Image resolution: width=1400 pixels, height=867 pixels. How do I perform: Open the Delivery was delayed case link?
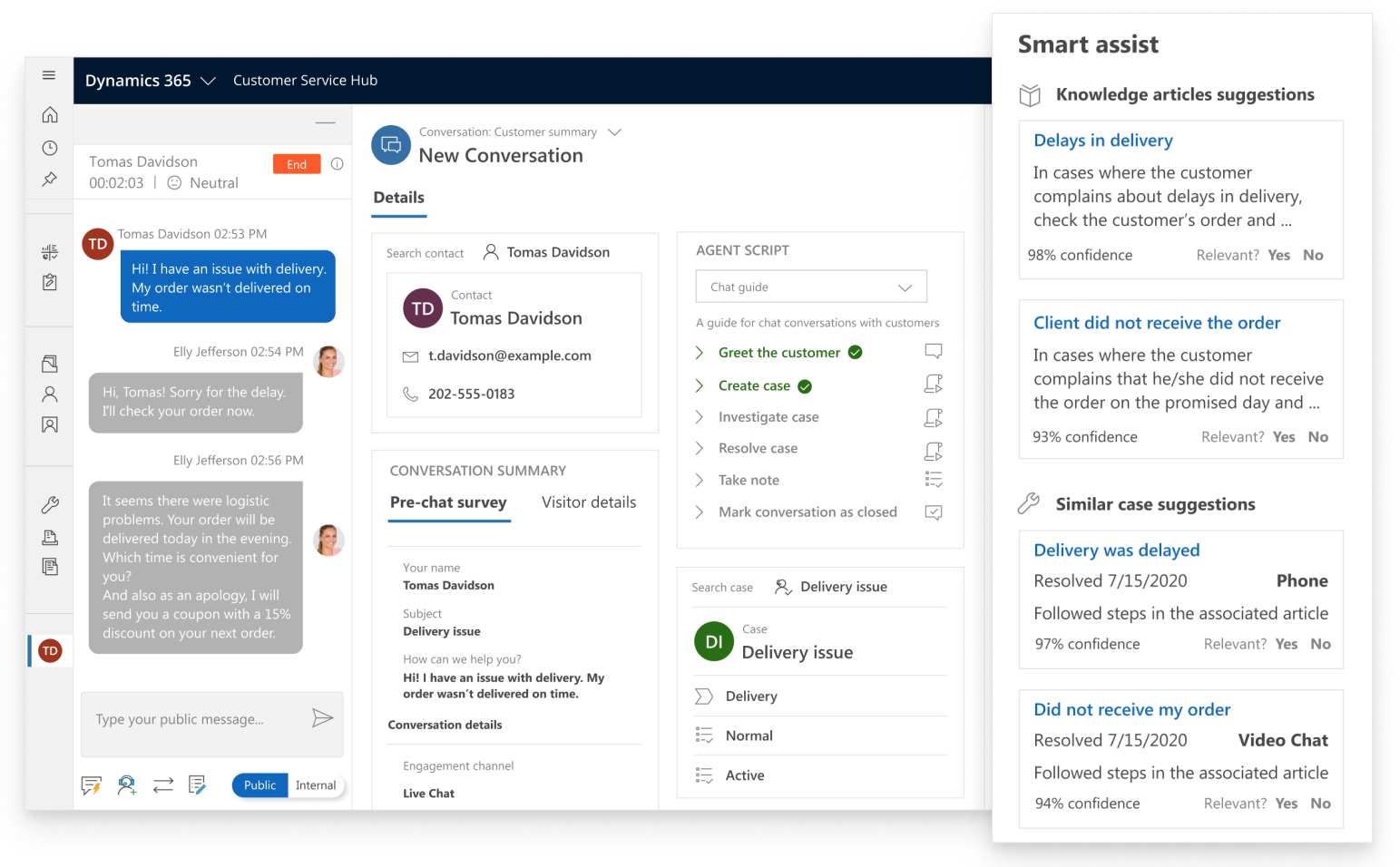click(x=1116, y=550)
